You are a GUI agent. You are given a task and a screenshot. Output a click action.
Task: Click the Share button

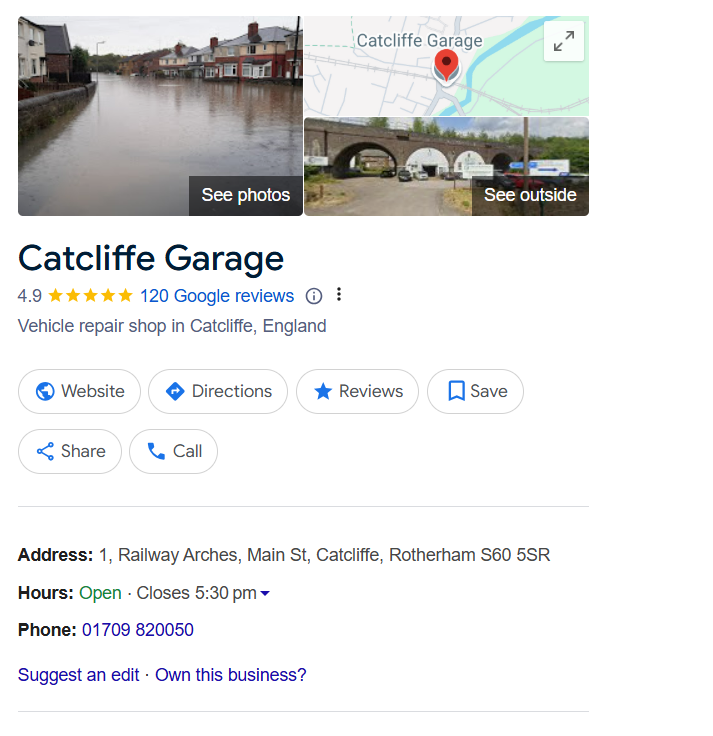pyautogui.click(x=70, y=452)
